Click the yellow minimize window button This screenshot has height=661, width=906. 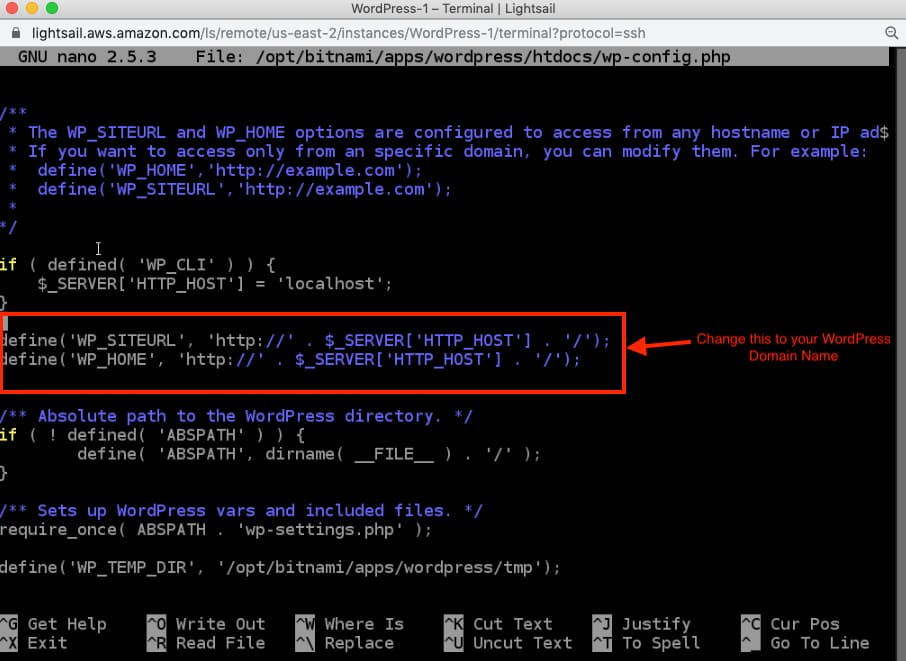point(32,8)
